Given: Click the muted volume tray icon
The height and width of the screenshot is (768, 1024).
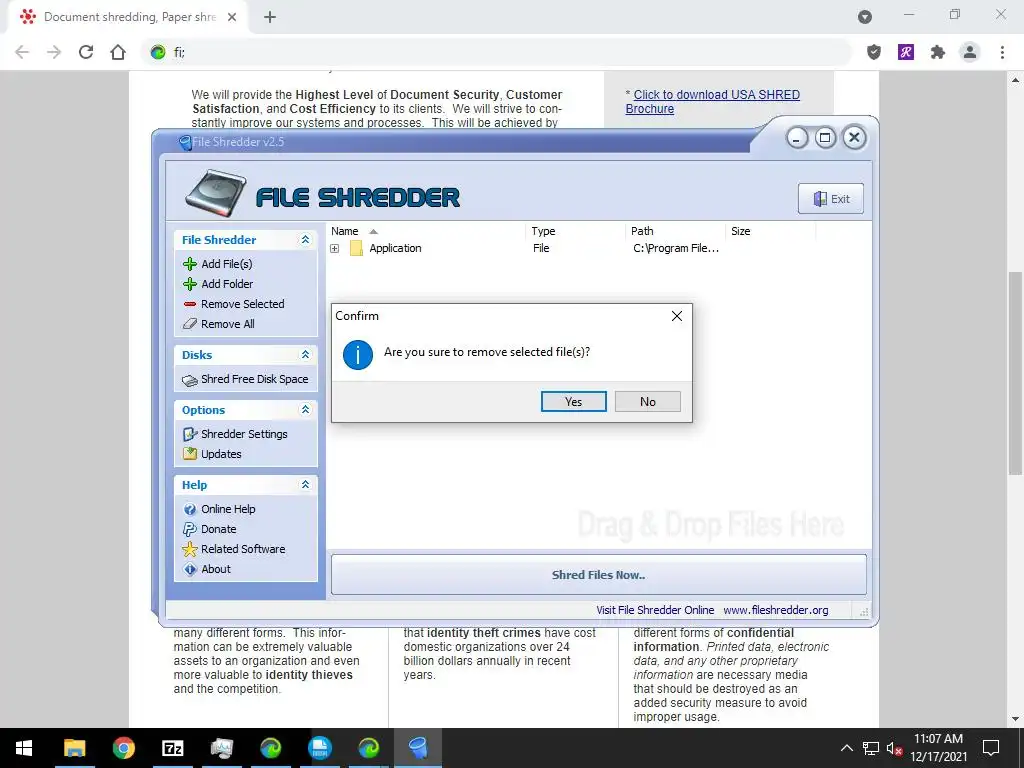Looking at the screenshot, I should click(x=894, y=748).
